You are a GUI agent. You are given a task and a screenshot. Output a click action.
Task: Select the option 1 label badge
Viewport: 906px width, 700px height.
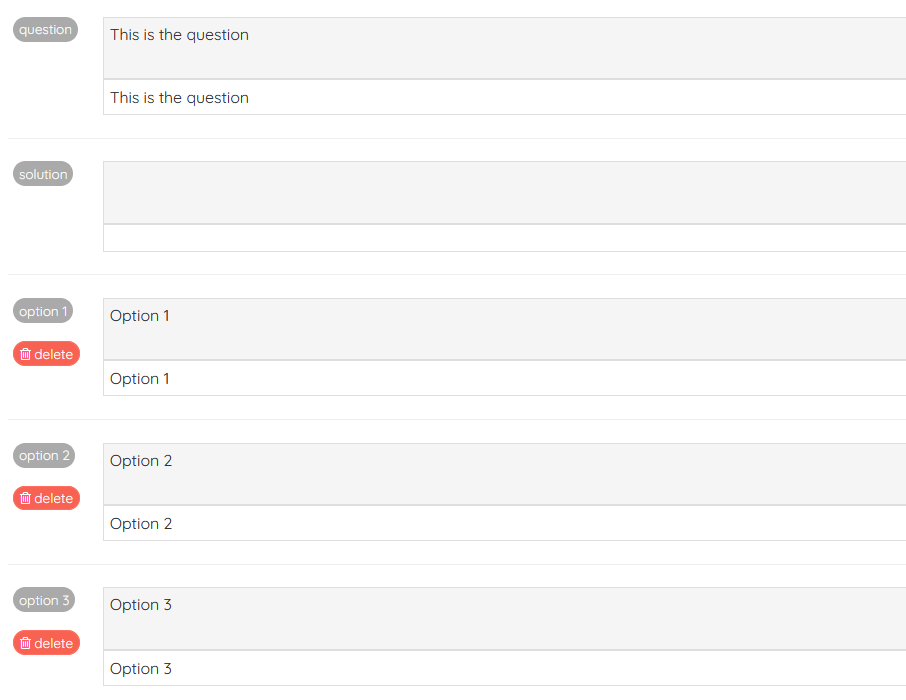[43, 311]
